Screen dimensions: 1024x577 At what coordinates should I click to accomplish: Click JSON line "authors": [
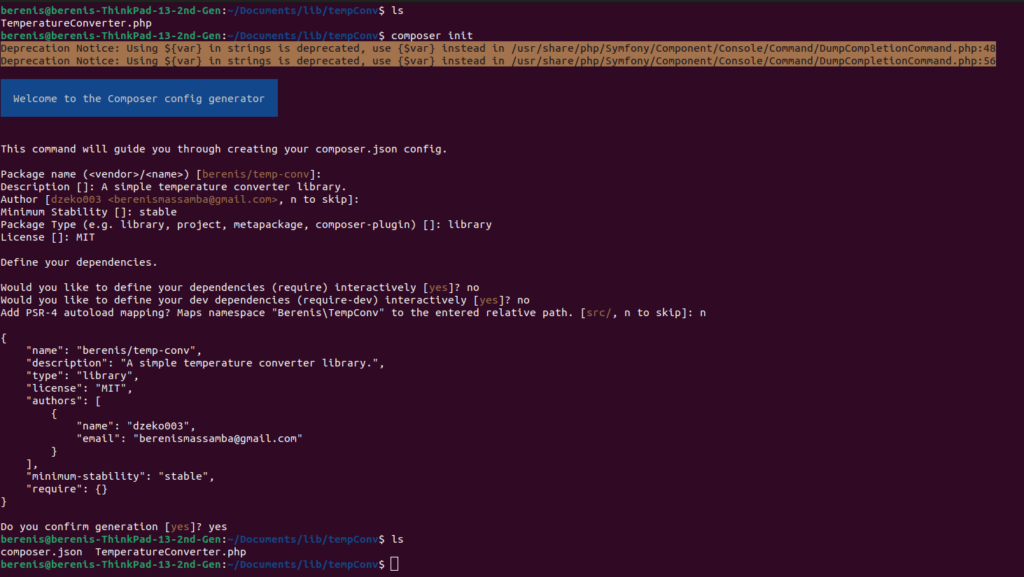coord(64,401)
